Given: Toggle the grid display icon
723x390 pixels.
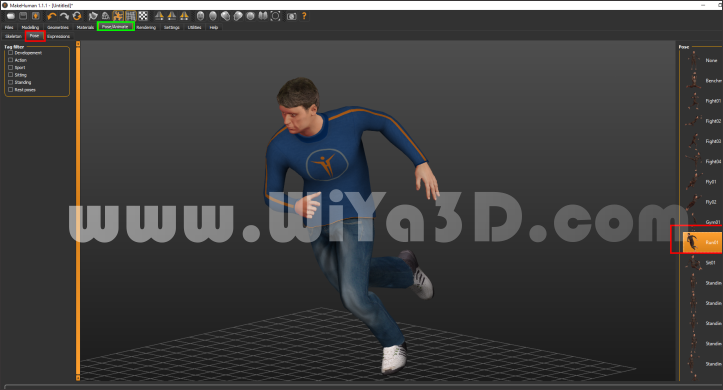Looking at the screenshot, I should 130,16.
